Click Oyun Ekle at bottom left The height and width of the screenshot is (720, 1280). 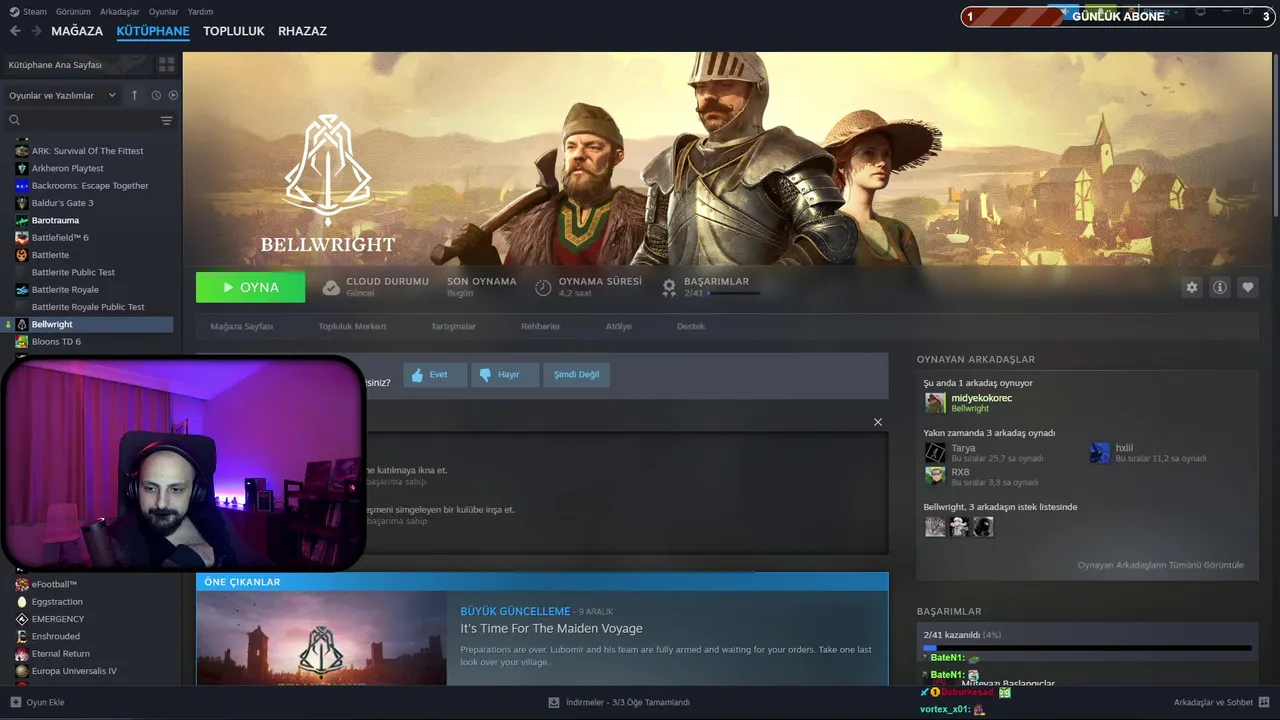38,702
